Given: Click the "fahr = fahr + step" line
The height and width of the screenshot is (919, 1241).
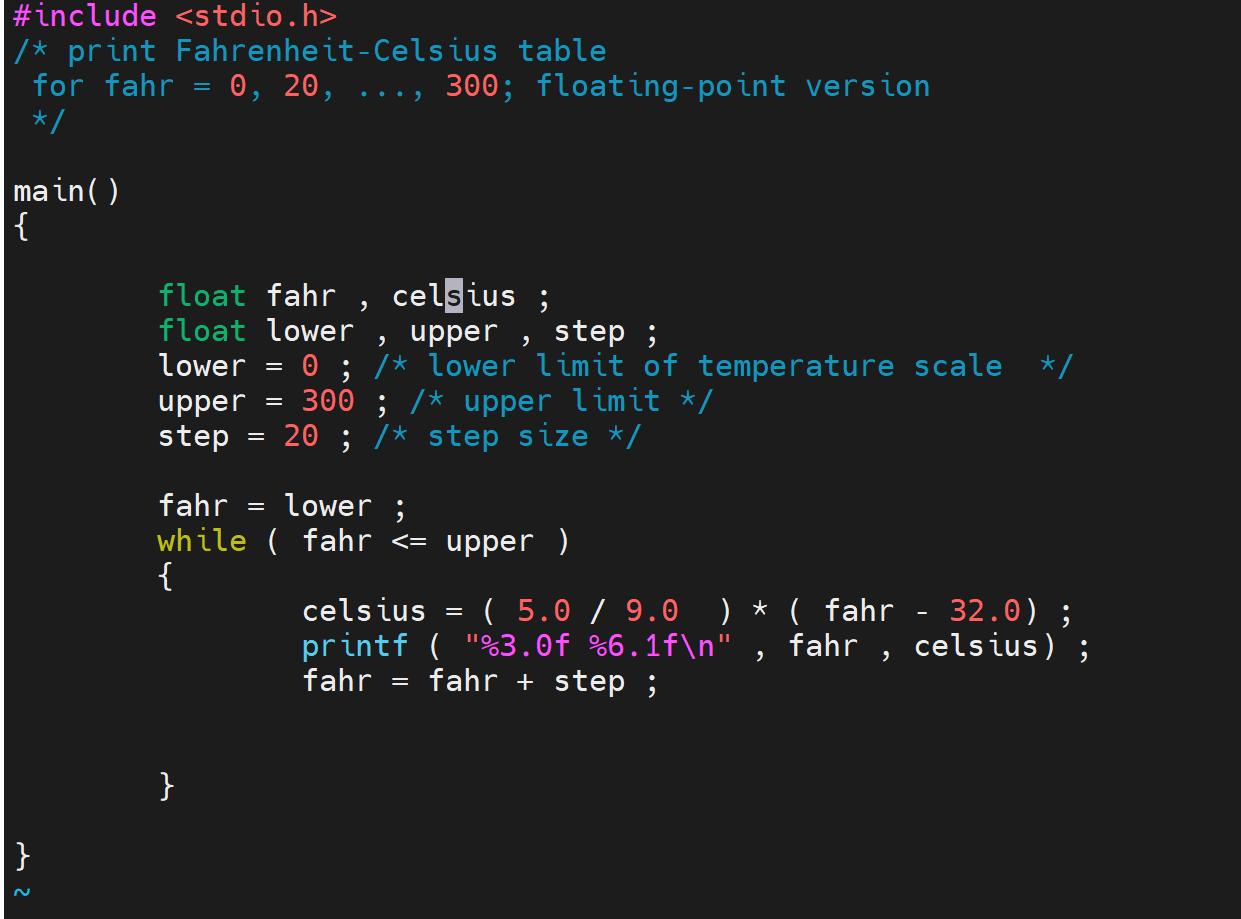Looking at the screenshot, I should [480, 681].
